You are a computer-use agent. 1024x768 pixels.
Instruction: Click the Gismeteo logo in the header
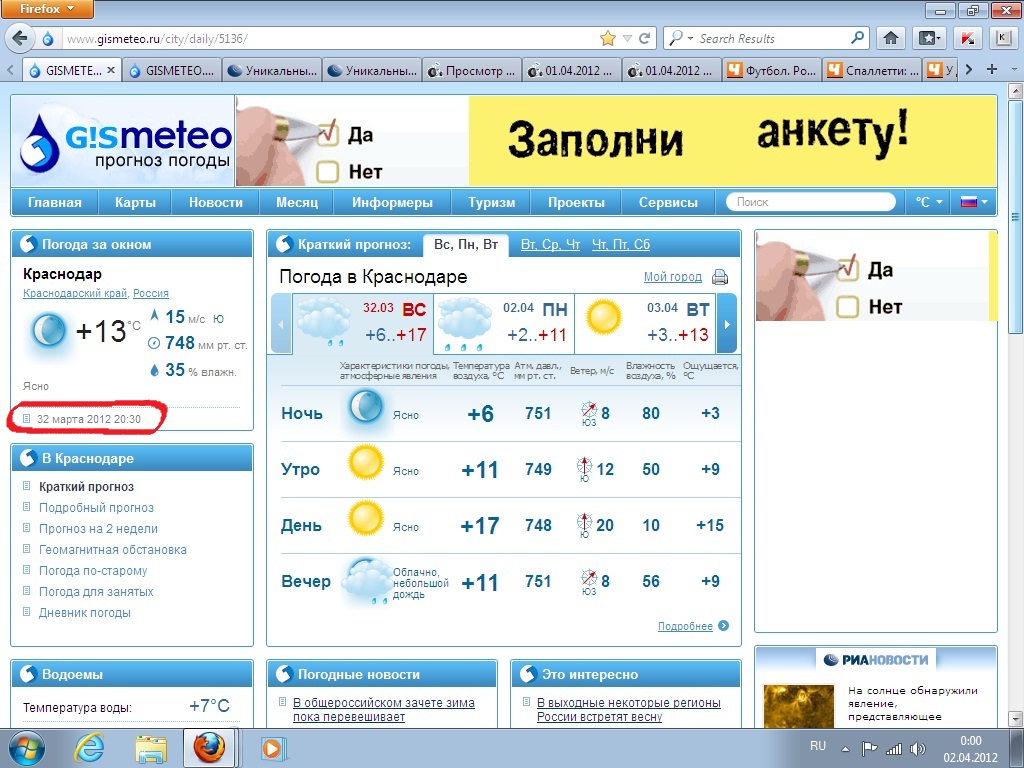[x=125, y=141]
